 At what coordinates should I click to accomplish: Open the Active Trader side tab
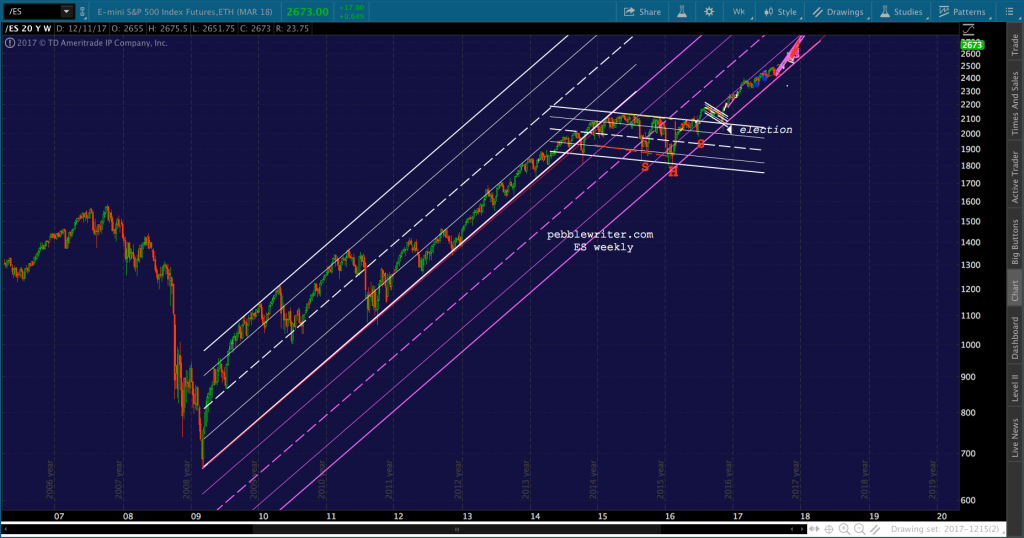pos(1015,176)
